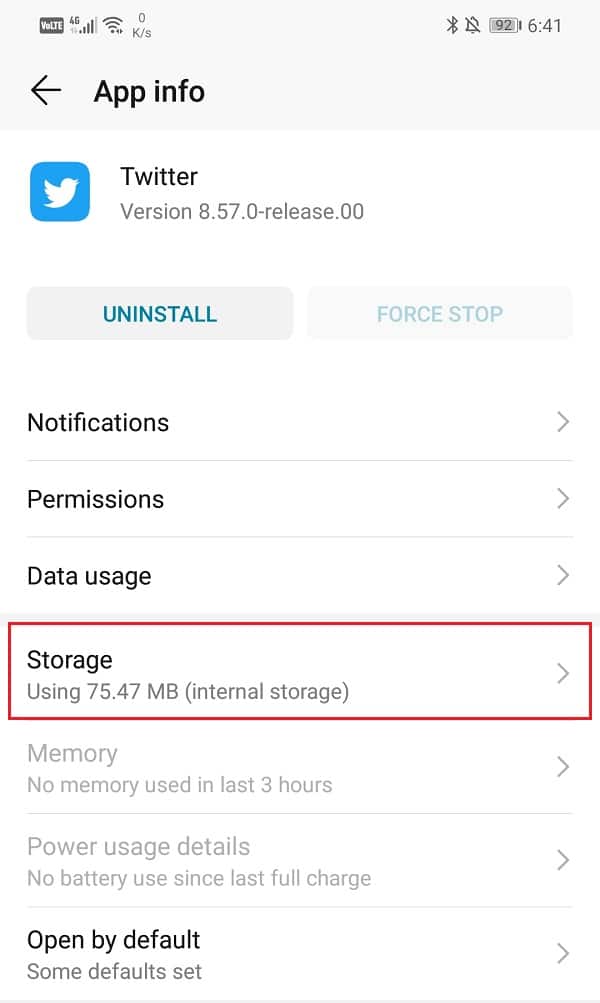Open Storage chevron arrow
This screenshot has width=600, height=1003.
563,673
